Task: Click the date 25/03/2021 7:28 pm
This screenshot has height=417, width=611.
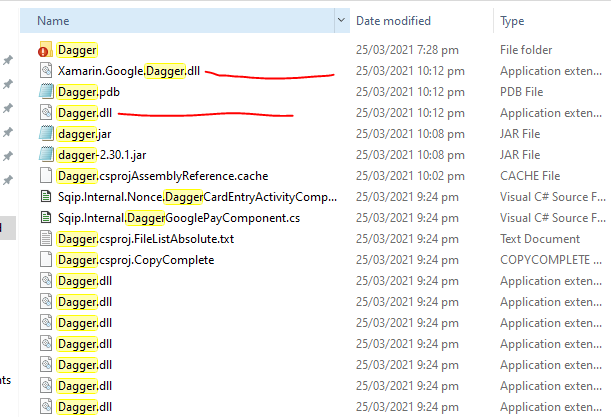Action: (407, 50)
